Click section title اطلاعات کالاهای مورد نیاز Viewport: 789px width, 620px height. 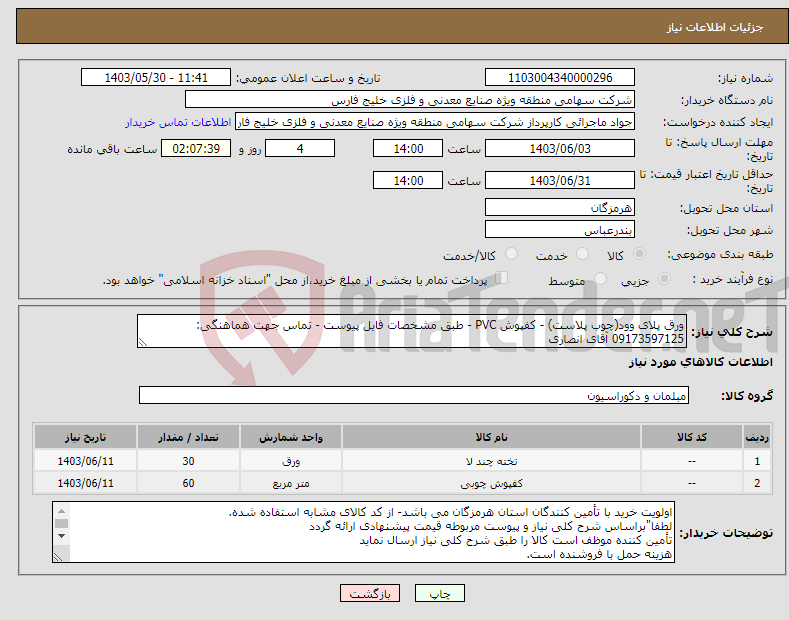click(x=700, y=362)
